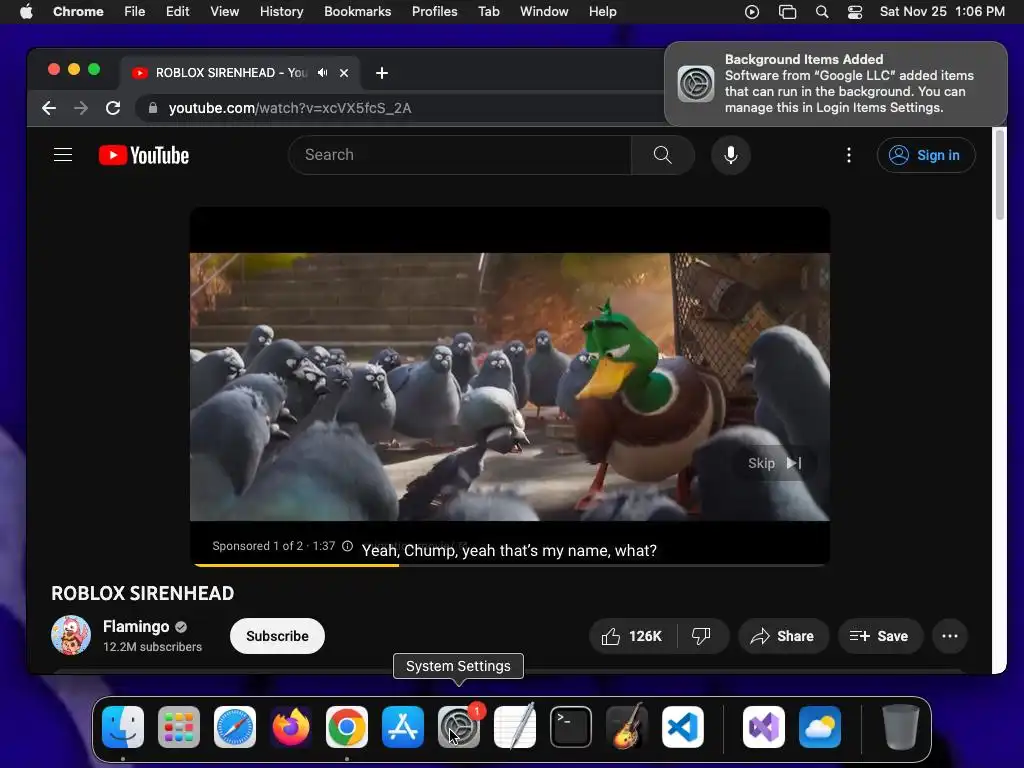Open YouTube settings three-dot menu
Screen dimensions: 1024x768
(x=848, y=155)
